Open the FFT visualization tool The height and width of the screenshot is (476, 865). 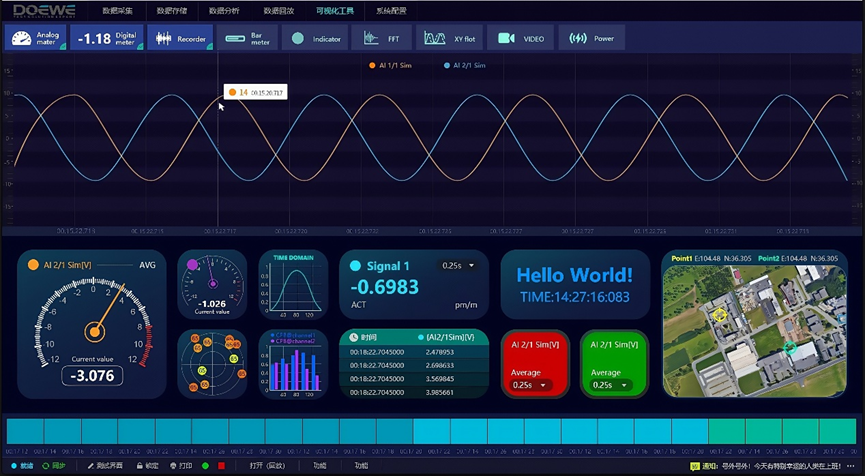(382, 38)
